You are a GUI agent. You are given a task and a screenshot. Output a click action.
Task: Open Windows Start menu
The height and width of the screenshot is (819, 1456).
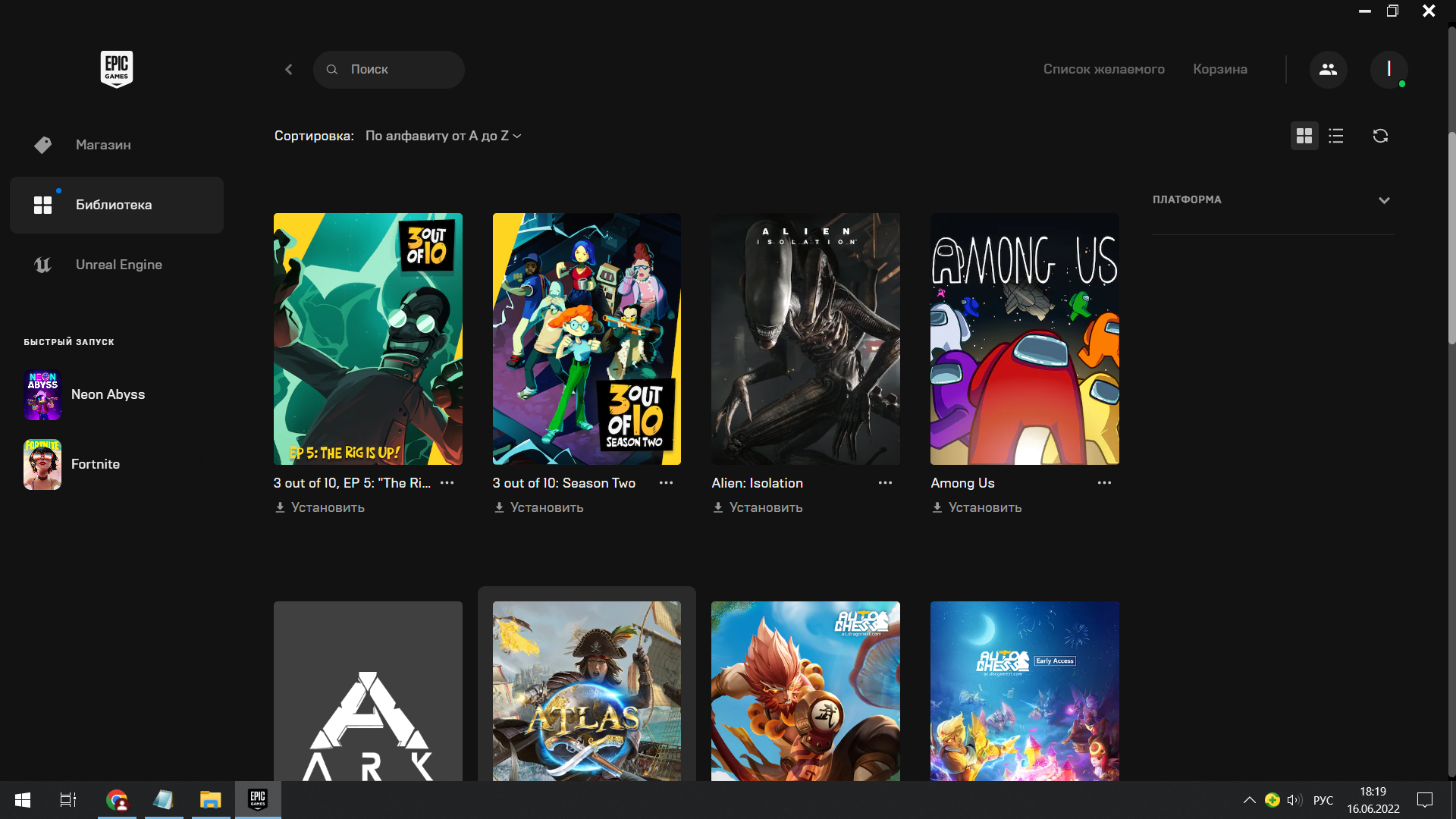(x=23, y=800)
